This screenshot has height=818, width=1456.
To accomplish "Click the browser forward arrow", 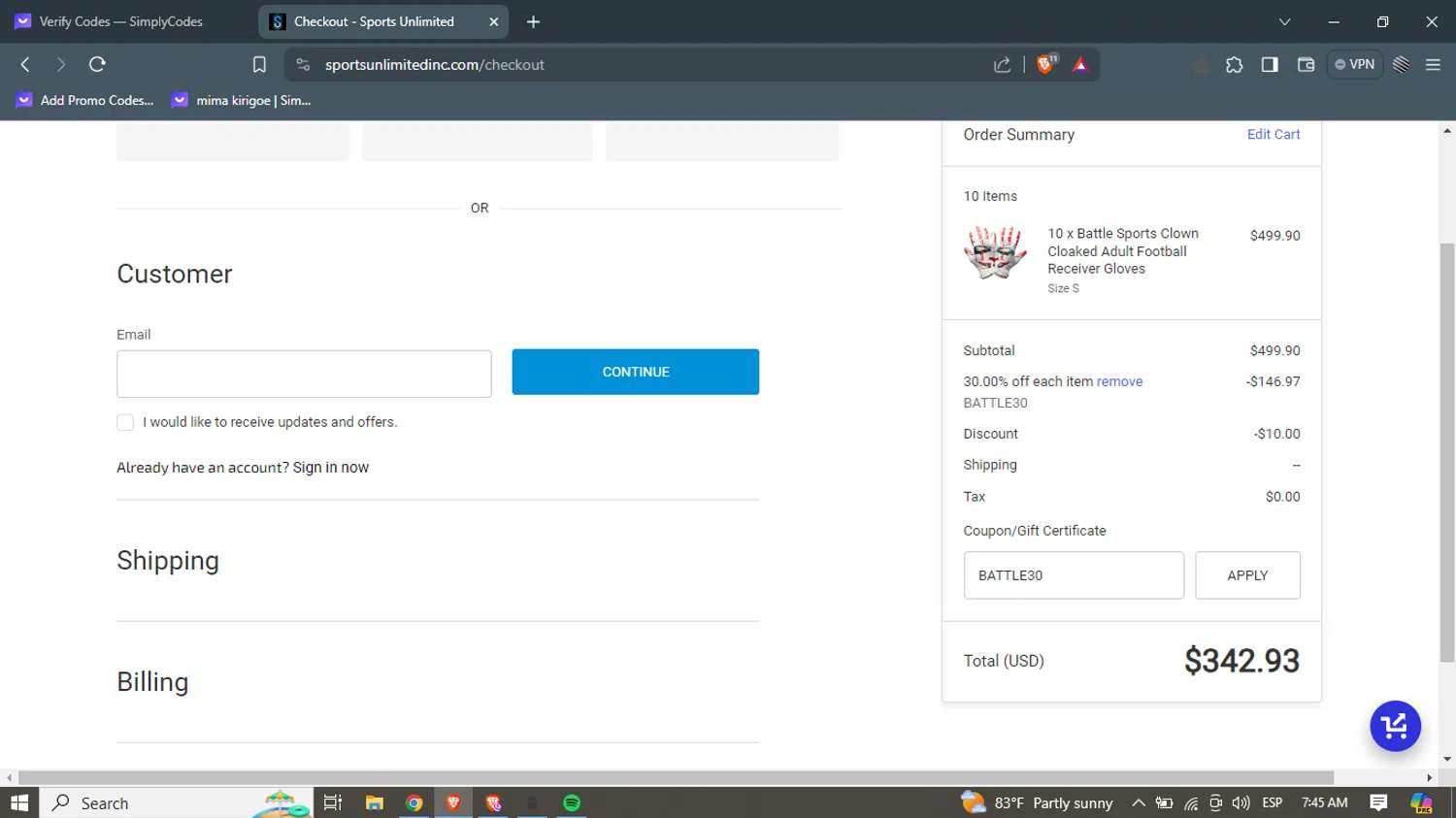I will tap(60, 65).
